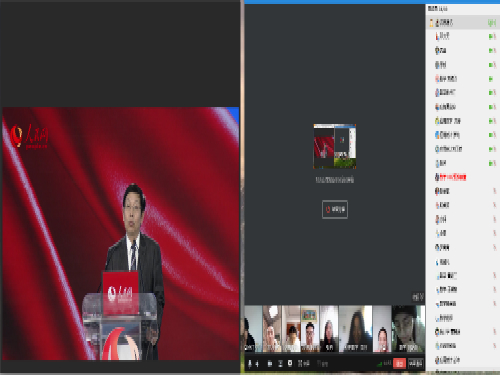Toggle the green mic indicator of the second participant
Image resolution: width=500 pixels, height=375 pixels.
492,36
